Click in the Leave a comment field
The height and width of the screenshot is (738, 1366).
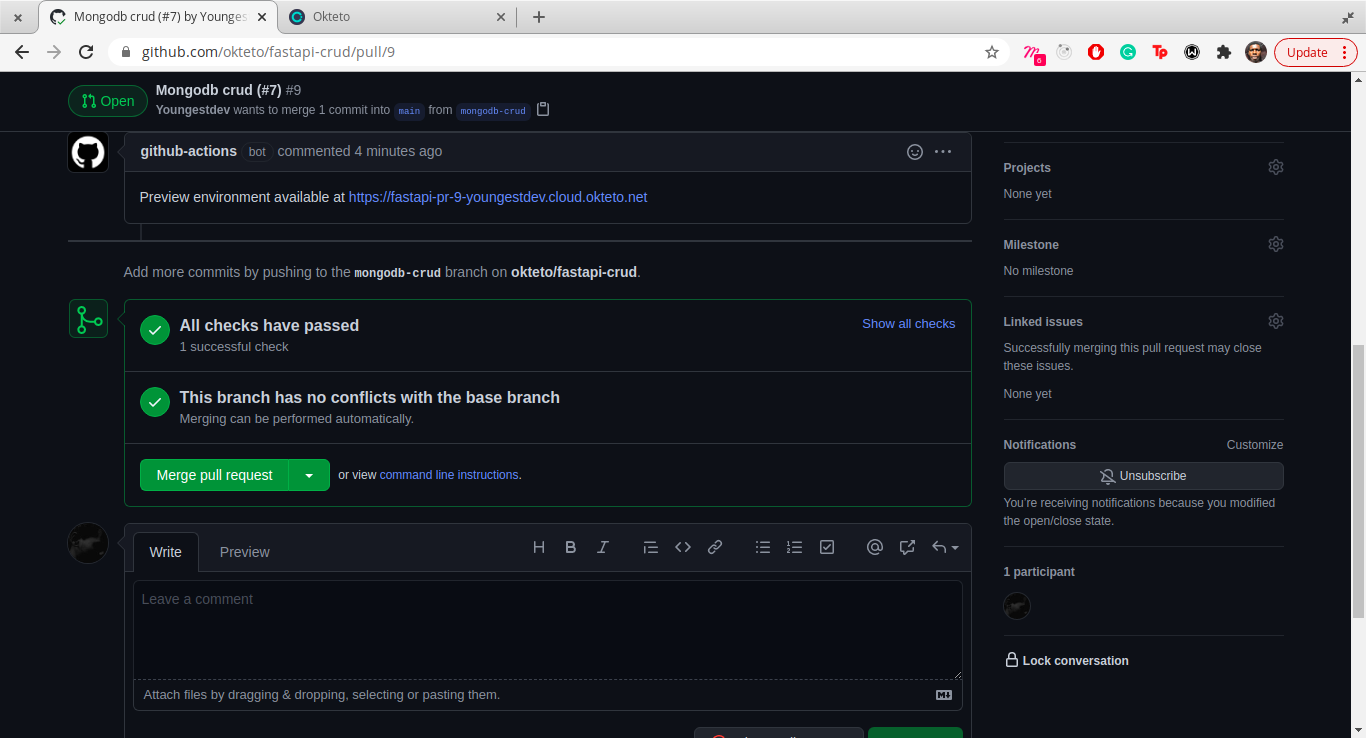tap(548, 630)
